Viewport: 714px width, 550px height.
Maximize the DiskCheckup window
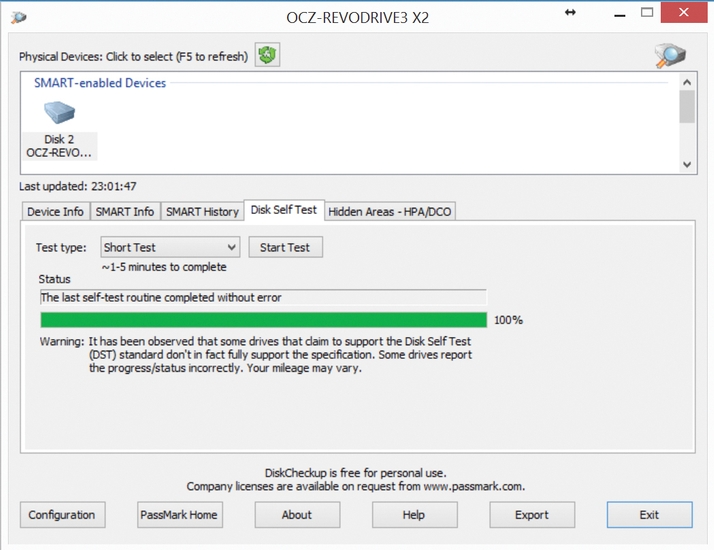click(x=647, y=13)
